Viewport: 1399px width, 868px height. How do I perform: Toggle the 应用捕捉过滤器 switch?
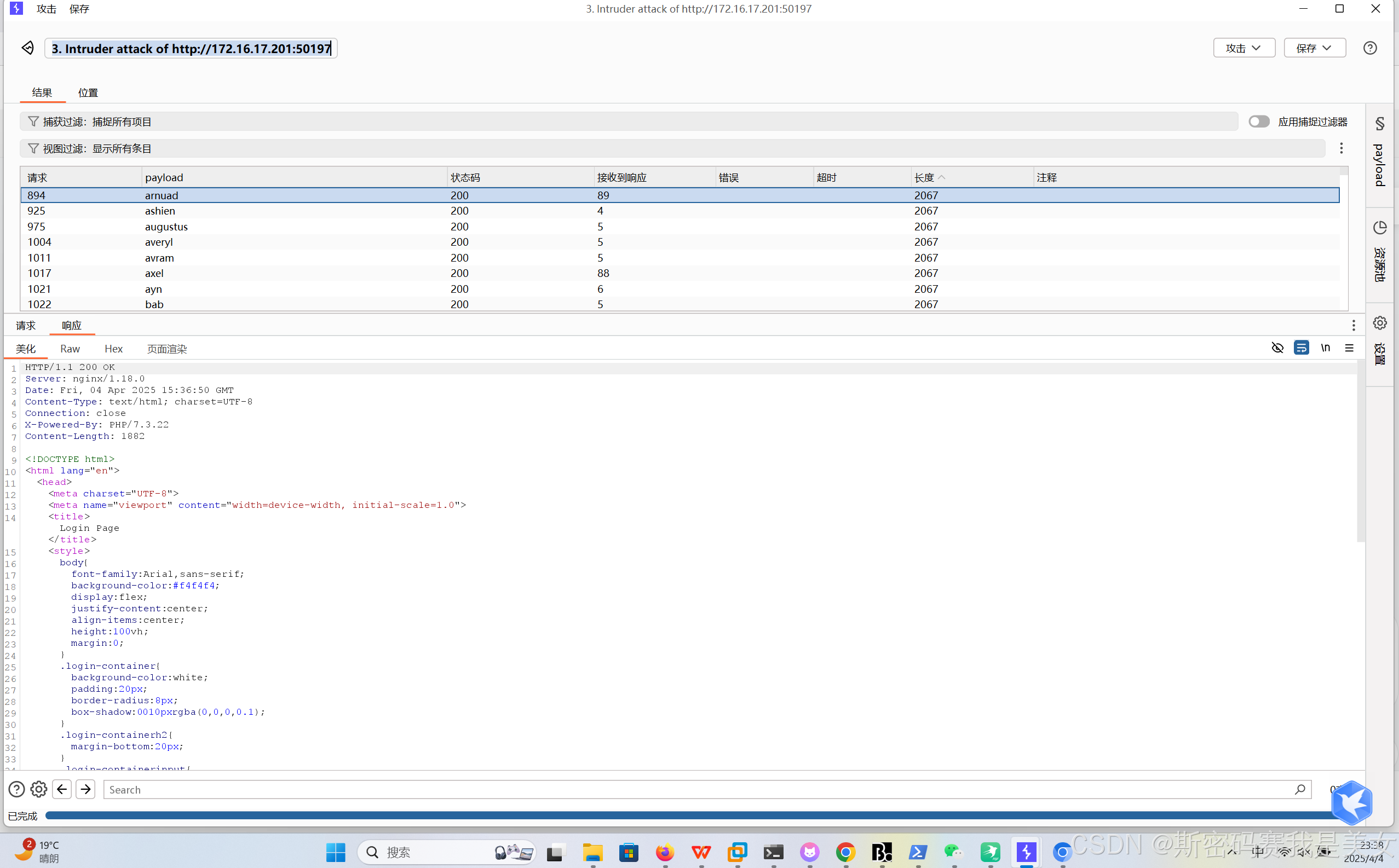(x=1258, y=121)
